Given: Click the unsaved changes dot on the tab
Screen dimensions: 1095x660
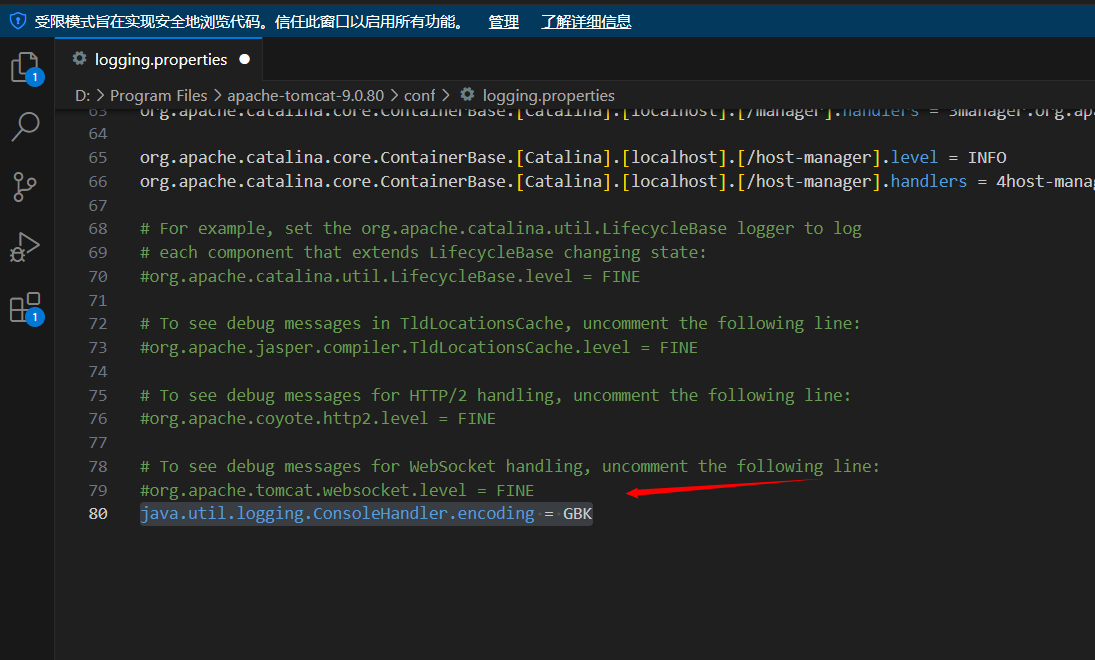Looking at the screenshot, I should (243, 59).
